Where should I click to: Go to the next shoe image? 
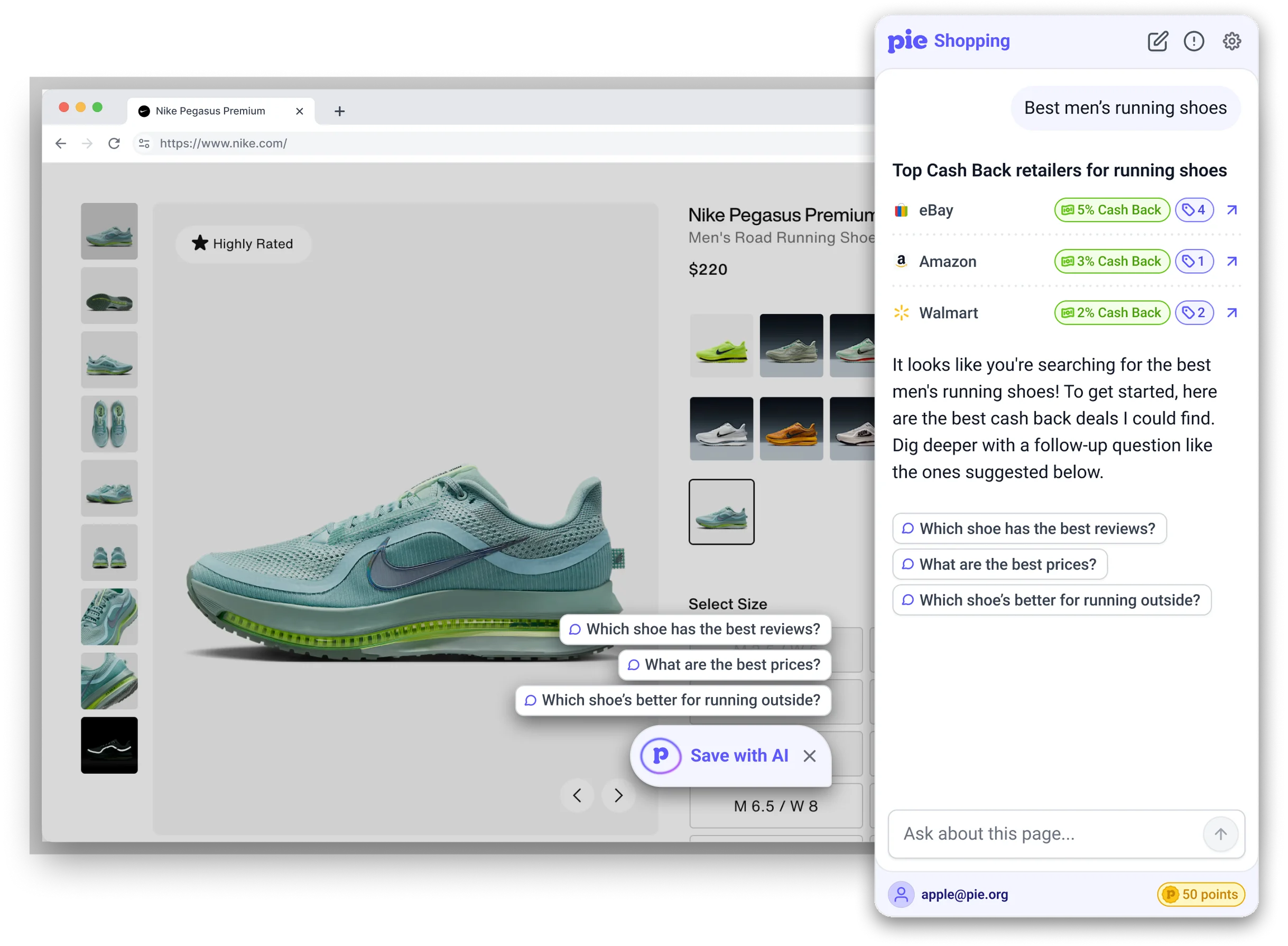coord(618,795)
